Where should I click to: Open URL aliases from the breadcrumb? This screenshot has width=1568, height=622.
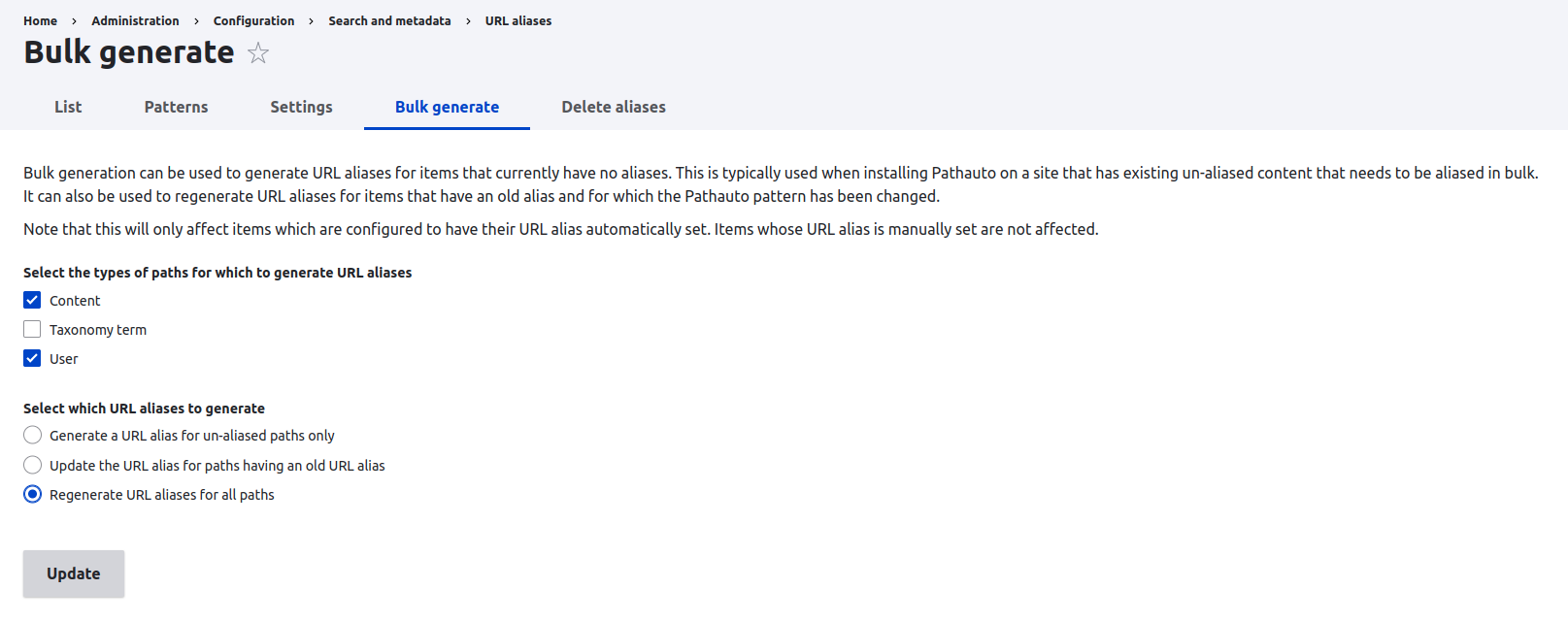point(517,20)
